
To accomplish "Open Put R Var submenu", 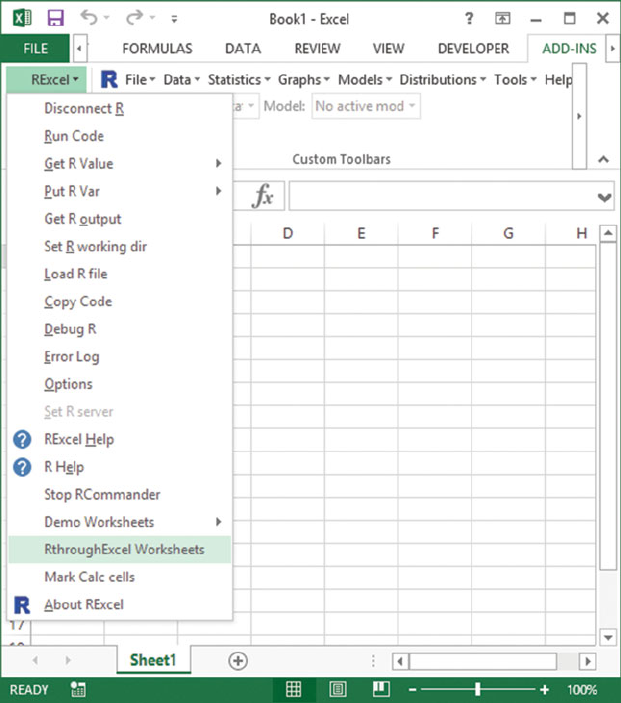I will coord(120,191).
